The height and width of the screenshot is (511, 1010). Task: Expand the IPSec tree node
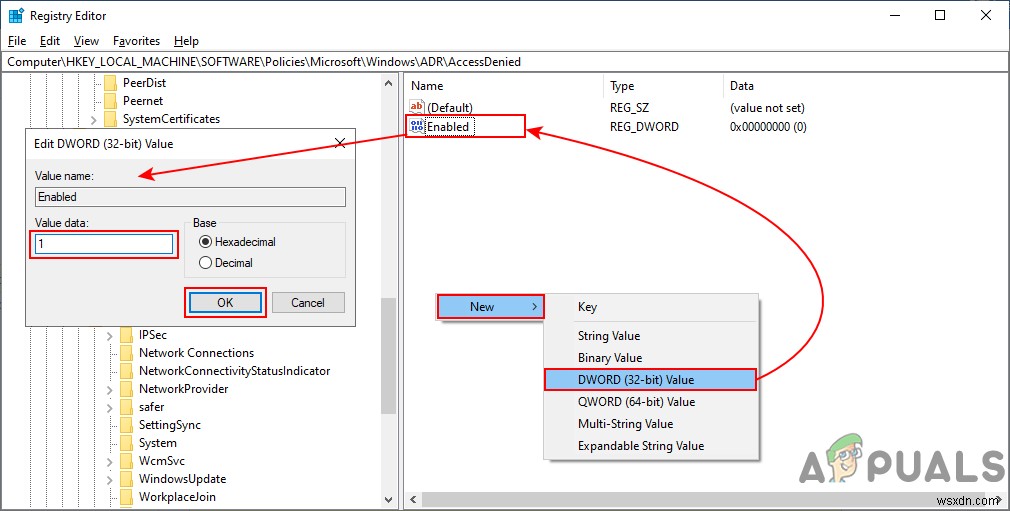110,336
